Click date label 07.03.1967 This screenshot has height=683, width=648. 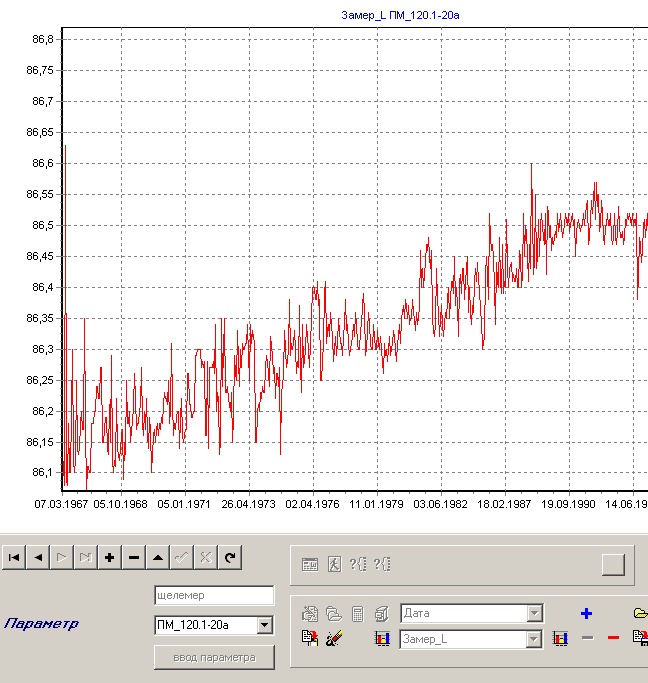pyautogui.click(x=61, y=504)
